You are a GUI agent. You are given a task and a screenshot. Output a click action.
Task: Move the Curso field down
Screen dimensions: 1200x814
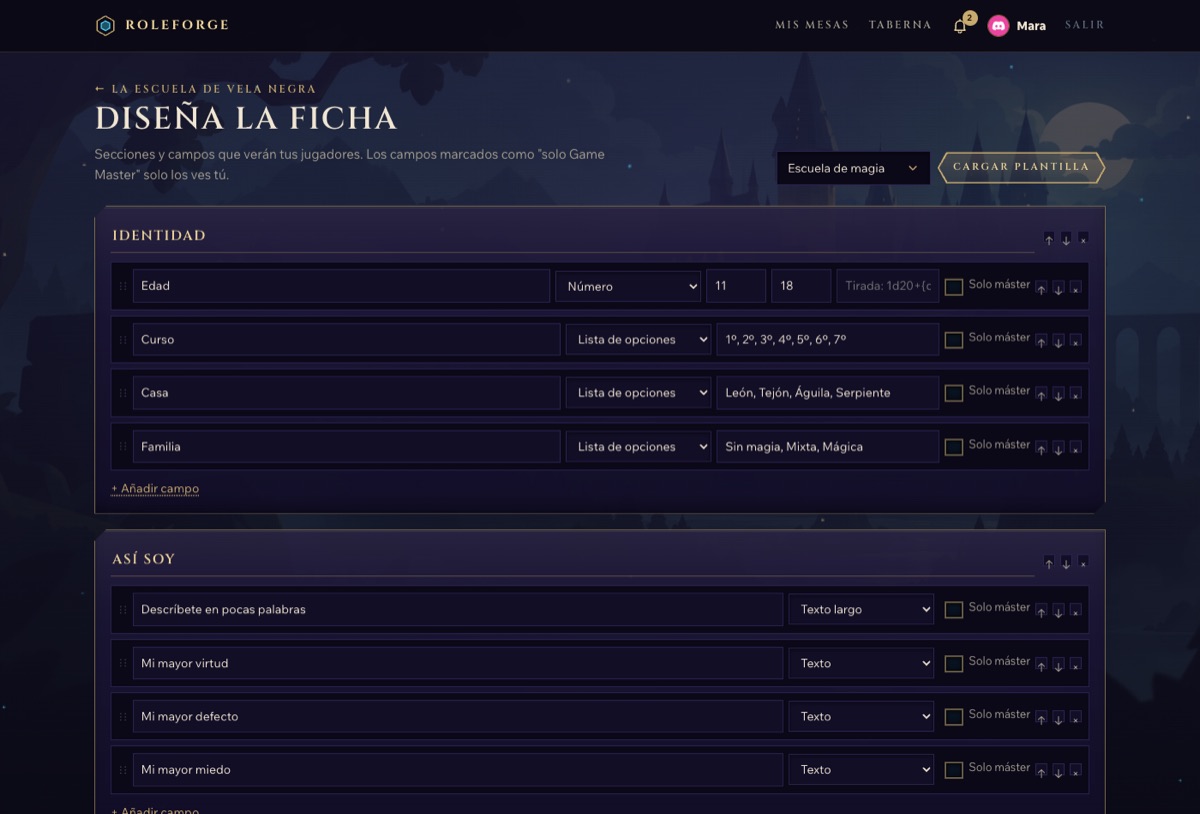[x=1058, y=341]
